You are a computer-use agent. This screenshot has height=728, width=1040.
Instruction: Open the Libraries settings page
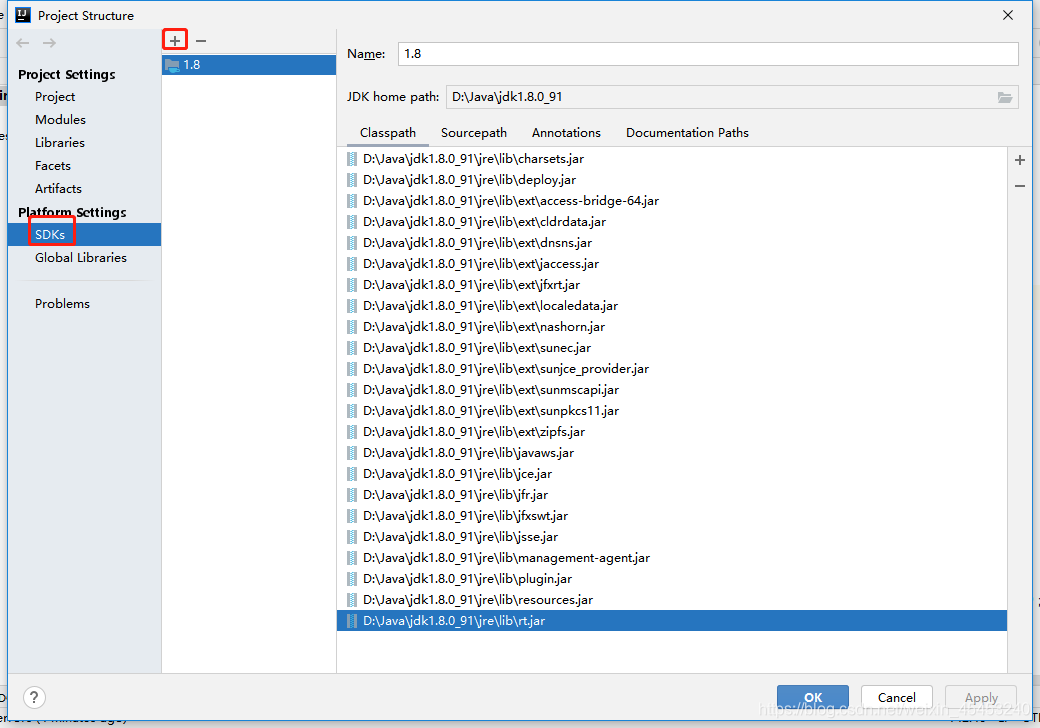point(60,143)
